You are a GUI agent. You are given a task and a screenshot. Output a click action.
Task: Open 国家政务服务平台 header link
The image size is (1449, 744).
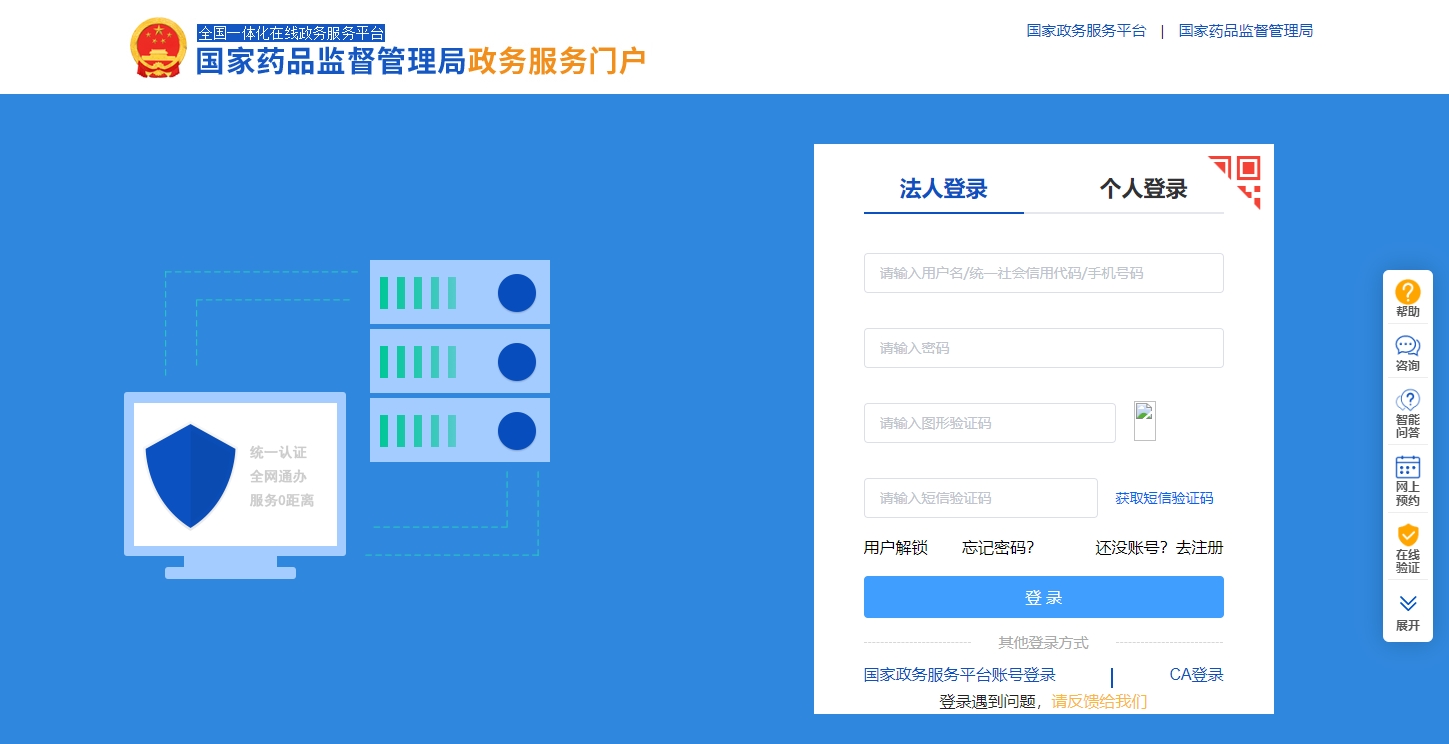[x=1086, y=31]
